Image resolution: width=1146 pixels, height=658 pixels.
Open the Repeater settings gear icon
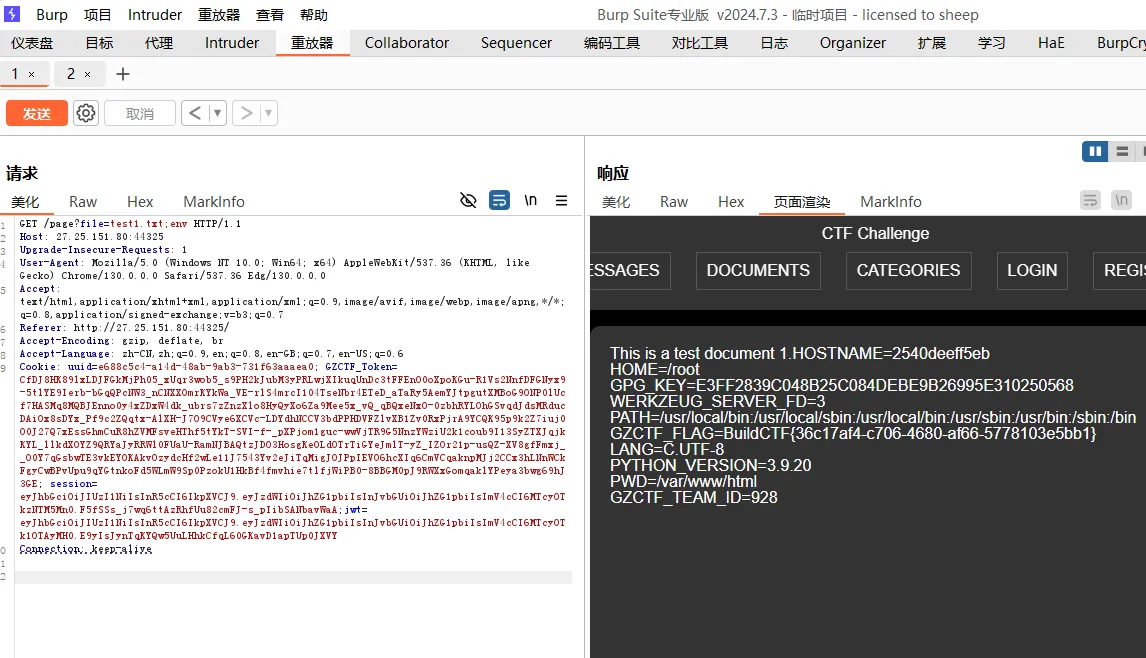point(86,113)
